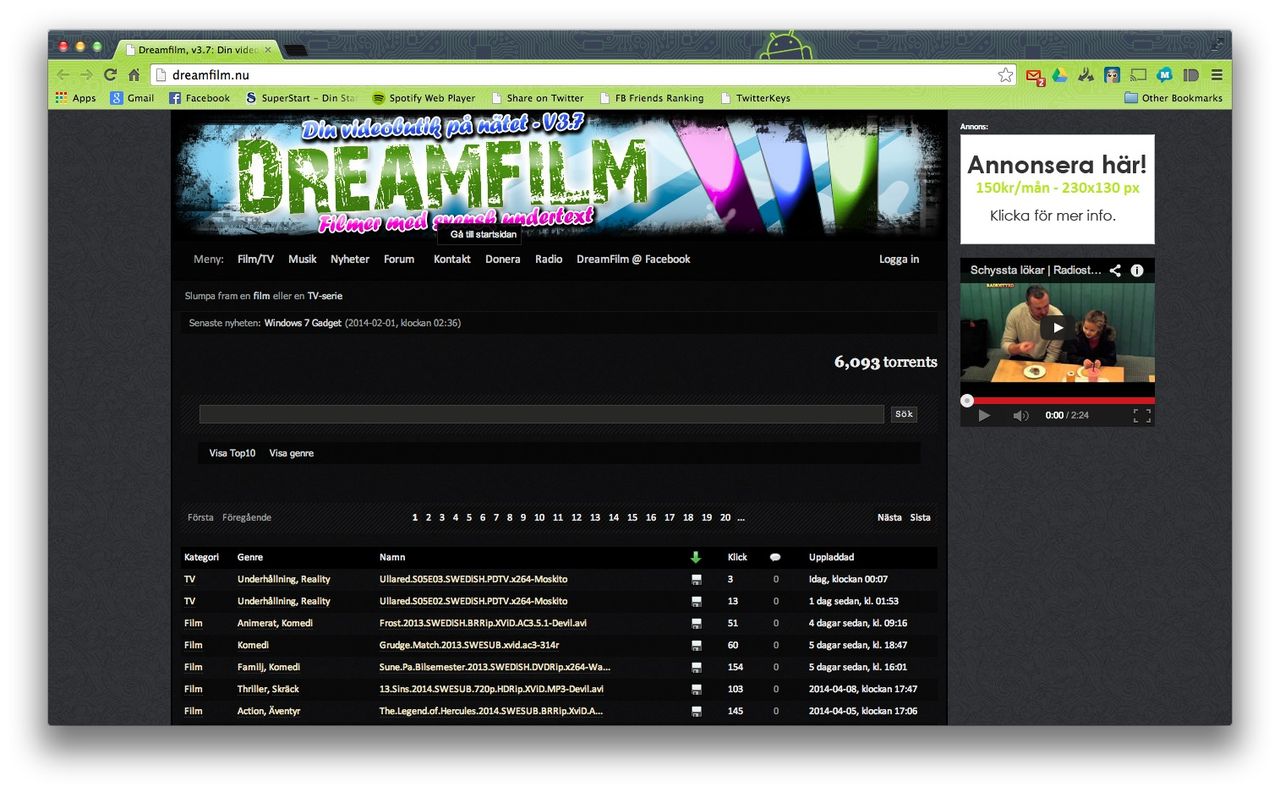1280x792 pixels.
Task: Open the SuperStart bookmark
Action: pos(301,98)
